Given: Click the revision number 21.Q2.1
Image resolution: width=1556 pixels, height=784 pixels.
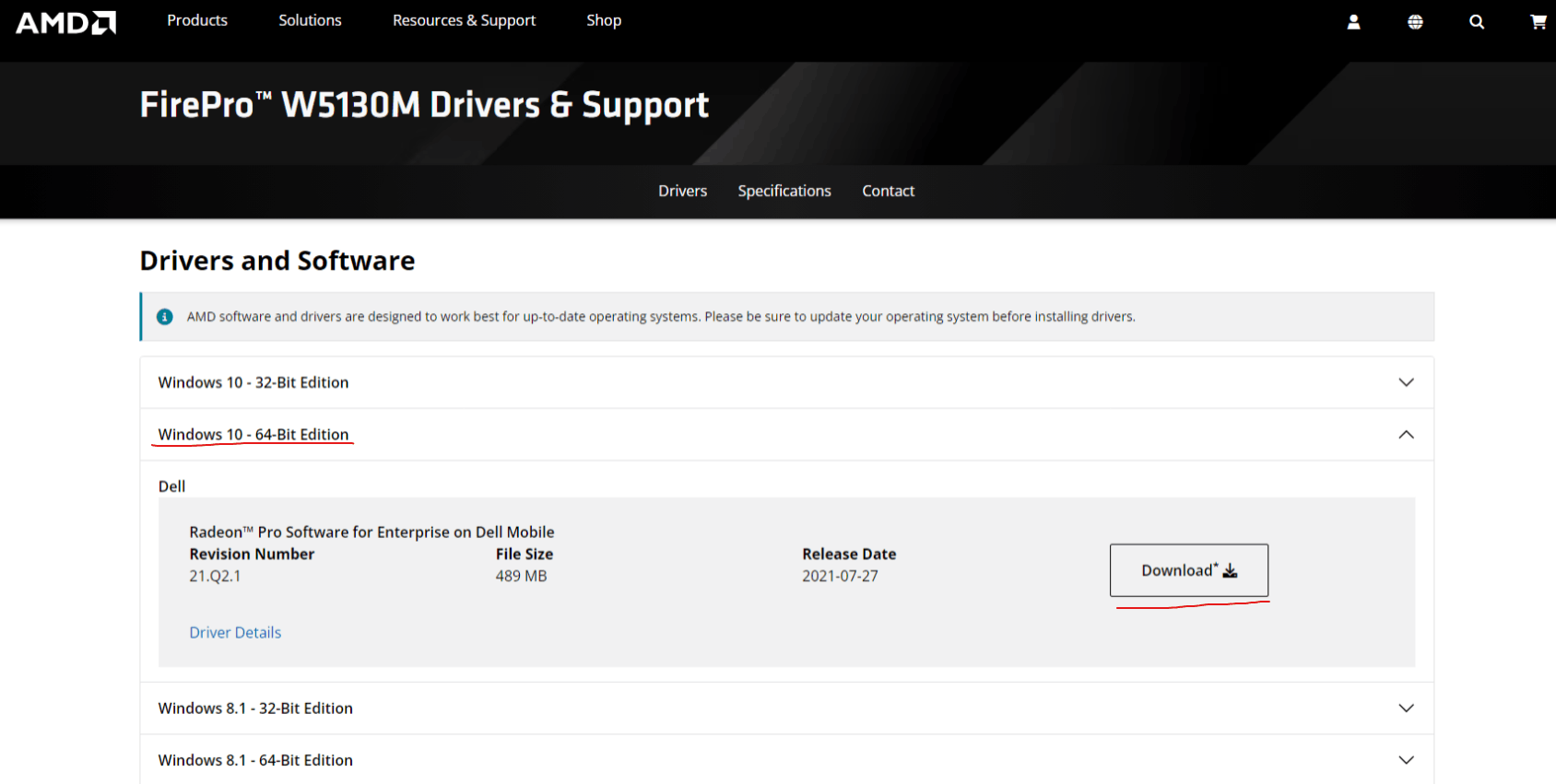Looking at the screenshot, I should click(x=215, y=576).
